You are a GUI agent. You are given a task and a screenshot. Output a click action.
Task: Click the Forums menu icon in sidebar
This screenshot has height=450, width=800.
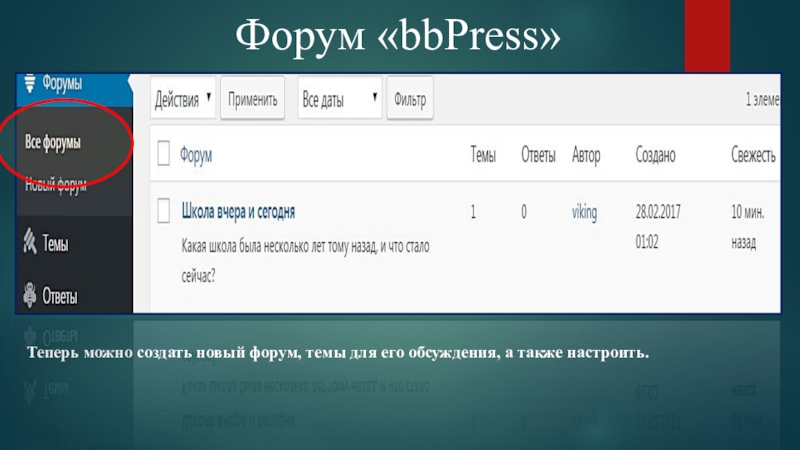point(30,83)
